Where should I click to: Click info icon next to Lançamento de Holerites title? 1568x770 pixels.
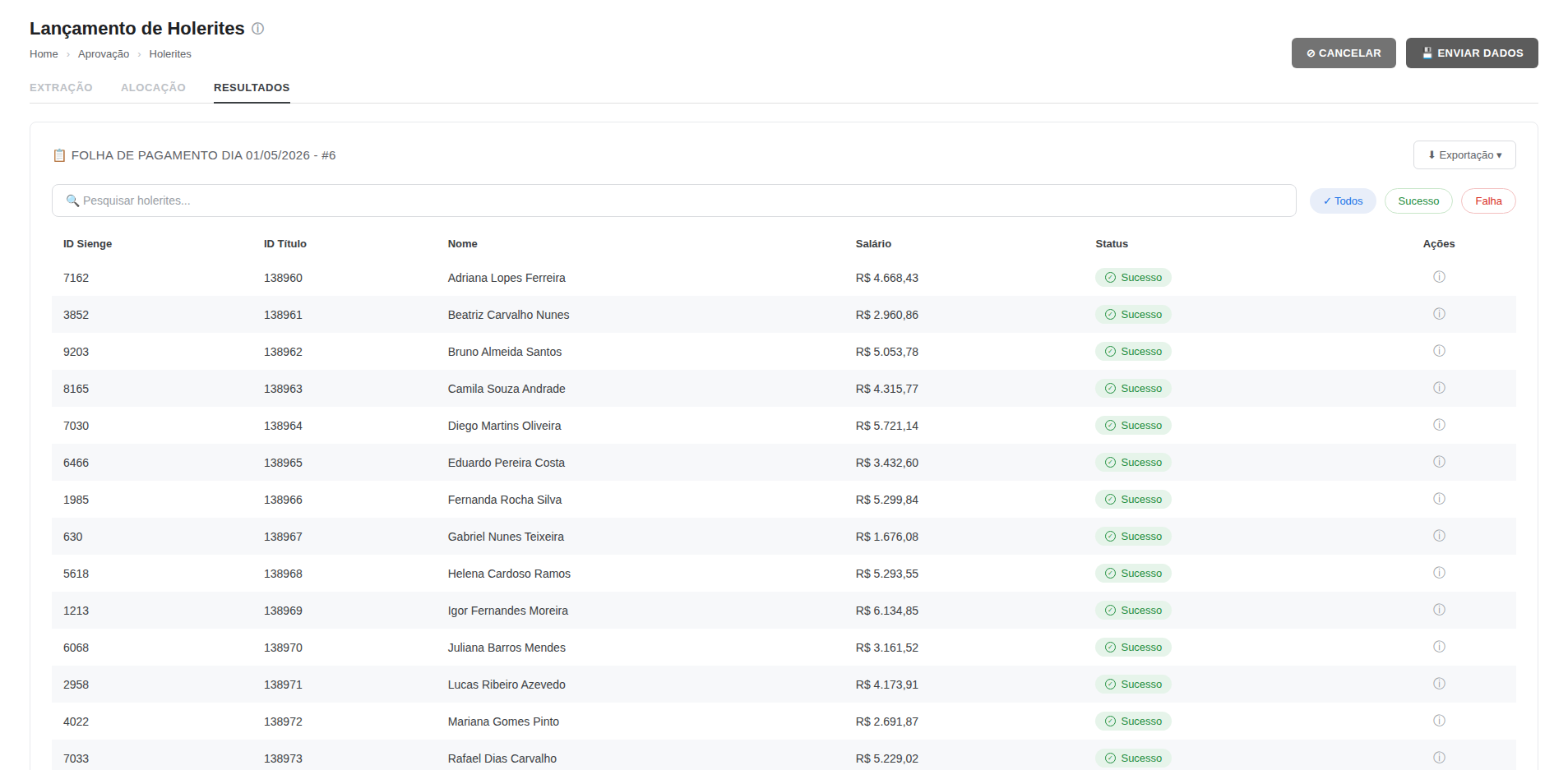(257, 29)
